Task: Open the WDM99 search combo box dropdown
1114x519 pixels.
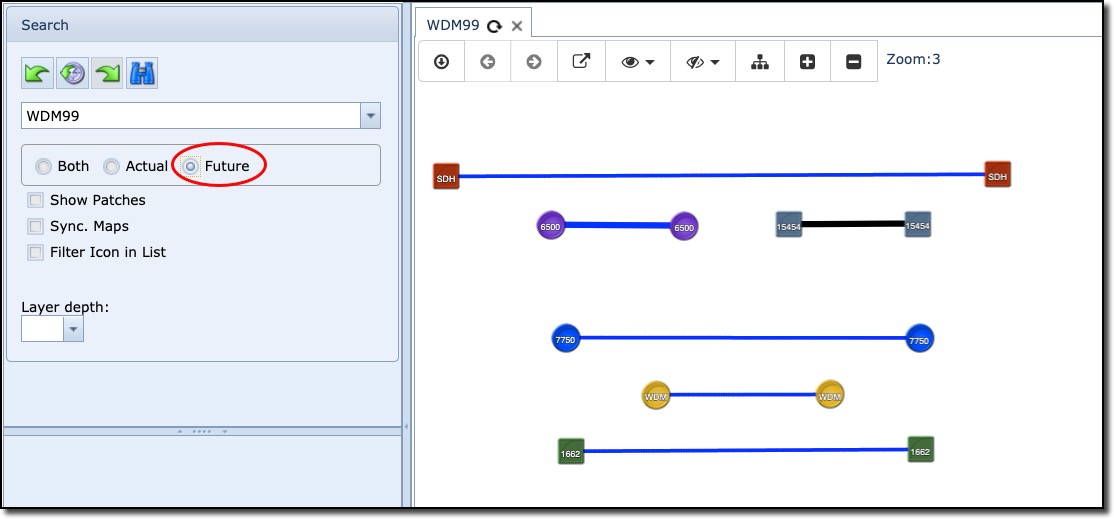Action: pos(371,116)
